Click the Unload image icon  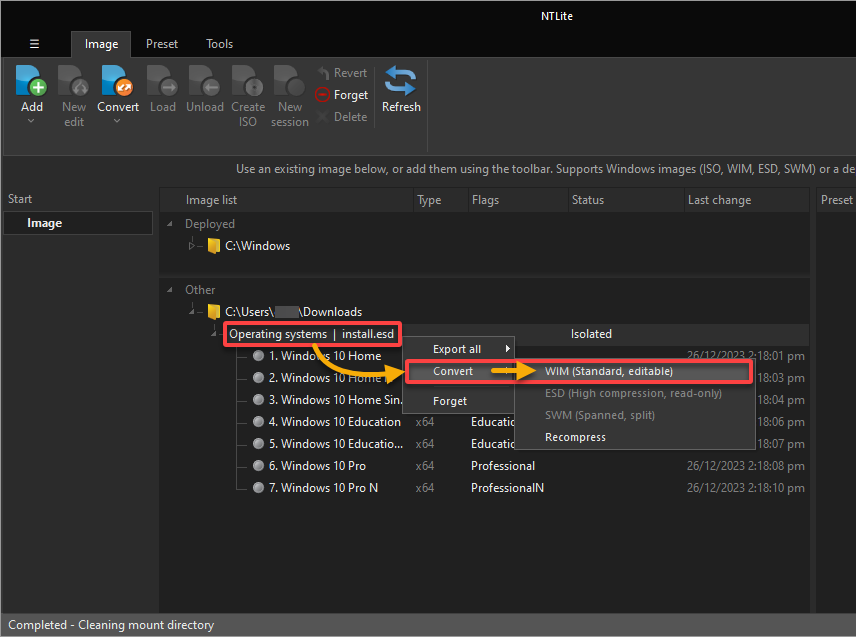[204, 80]
